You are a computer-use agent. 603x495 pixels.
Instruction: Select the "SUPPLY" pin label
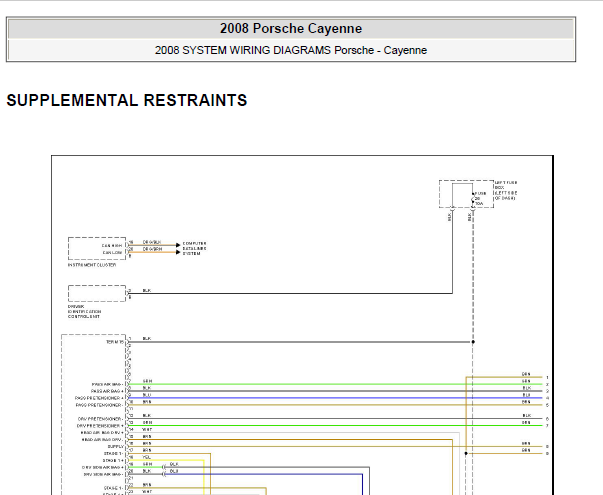(x=115, y=447)
